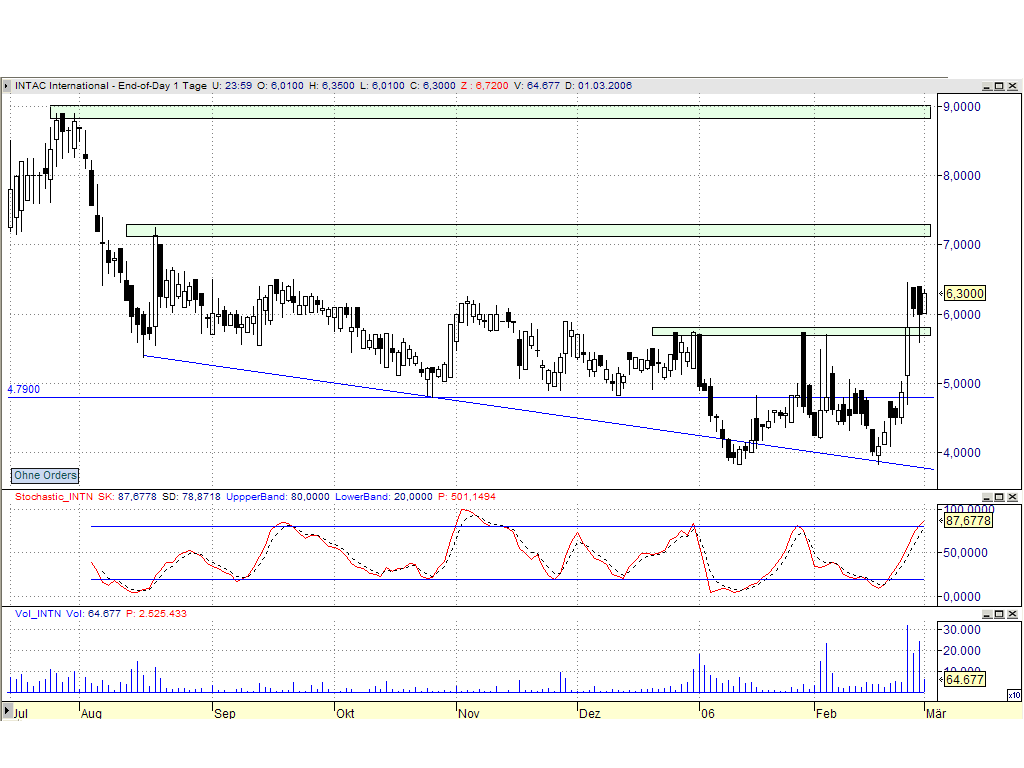Click the Stochastic_INTN indicator name
Viewport: 1024px width, 768px height.
click(54, 496)
